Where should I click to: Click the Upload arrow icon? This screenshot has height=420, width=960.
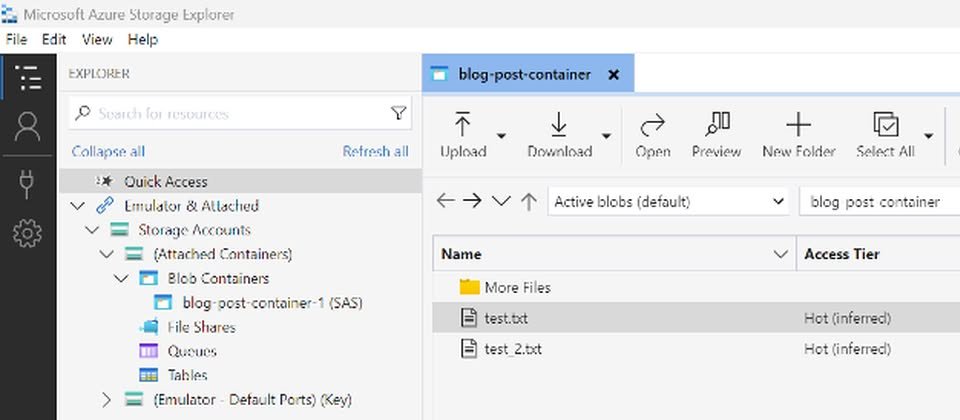pos(463,124)
